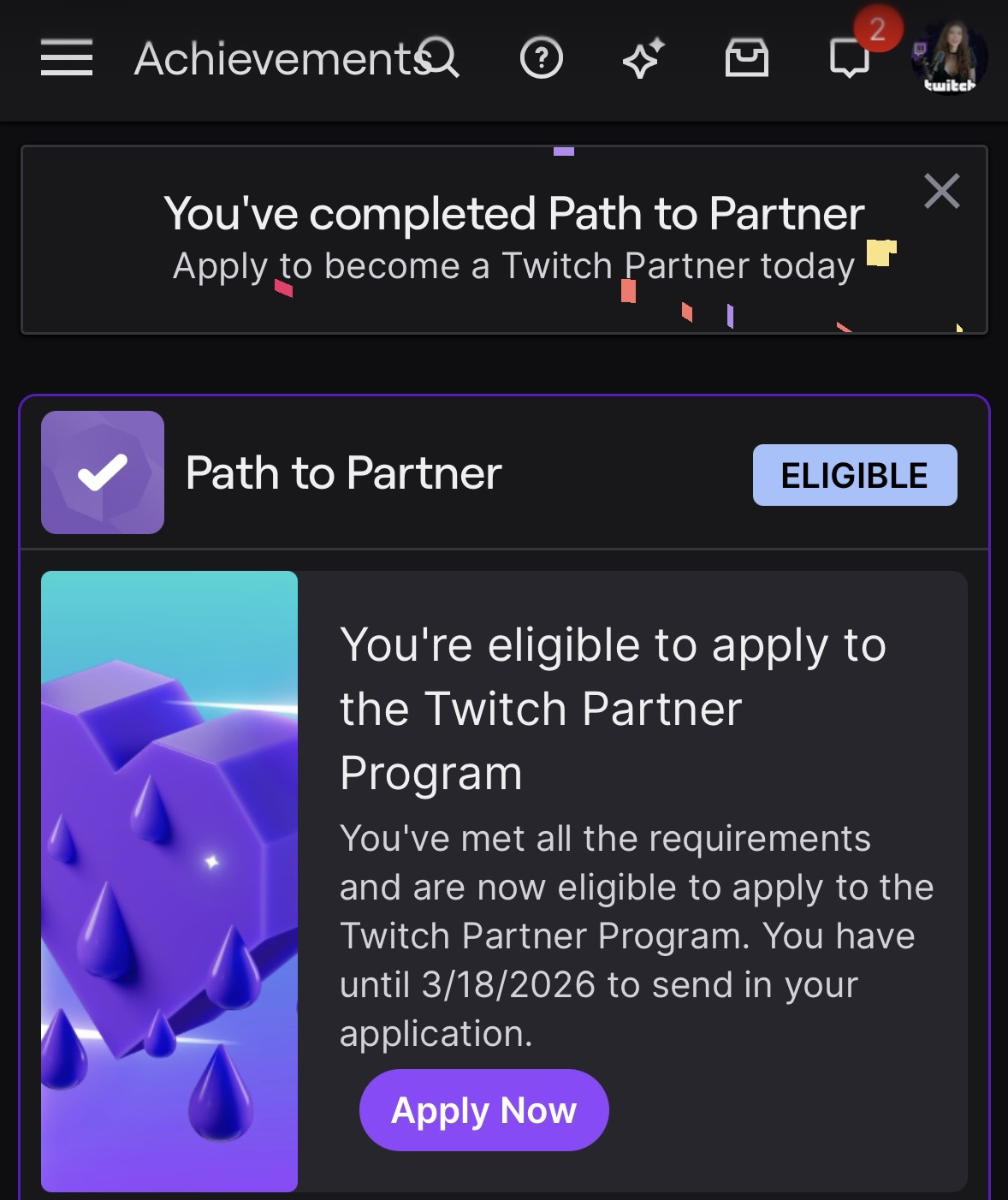
Task: Click the sparkle icon in header
Action: pos(643,58)
